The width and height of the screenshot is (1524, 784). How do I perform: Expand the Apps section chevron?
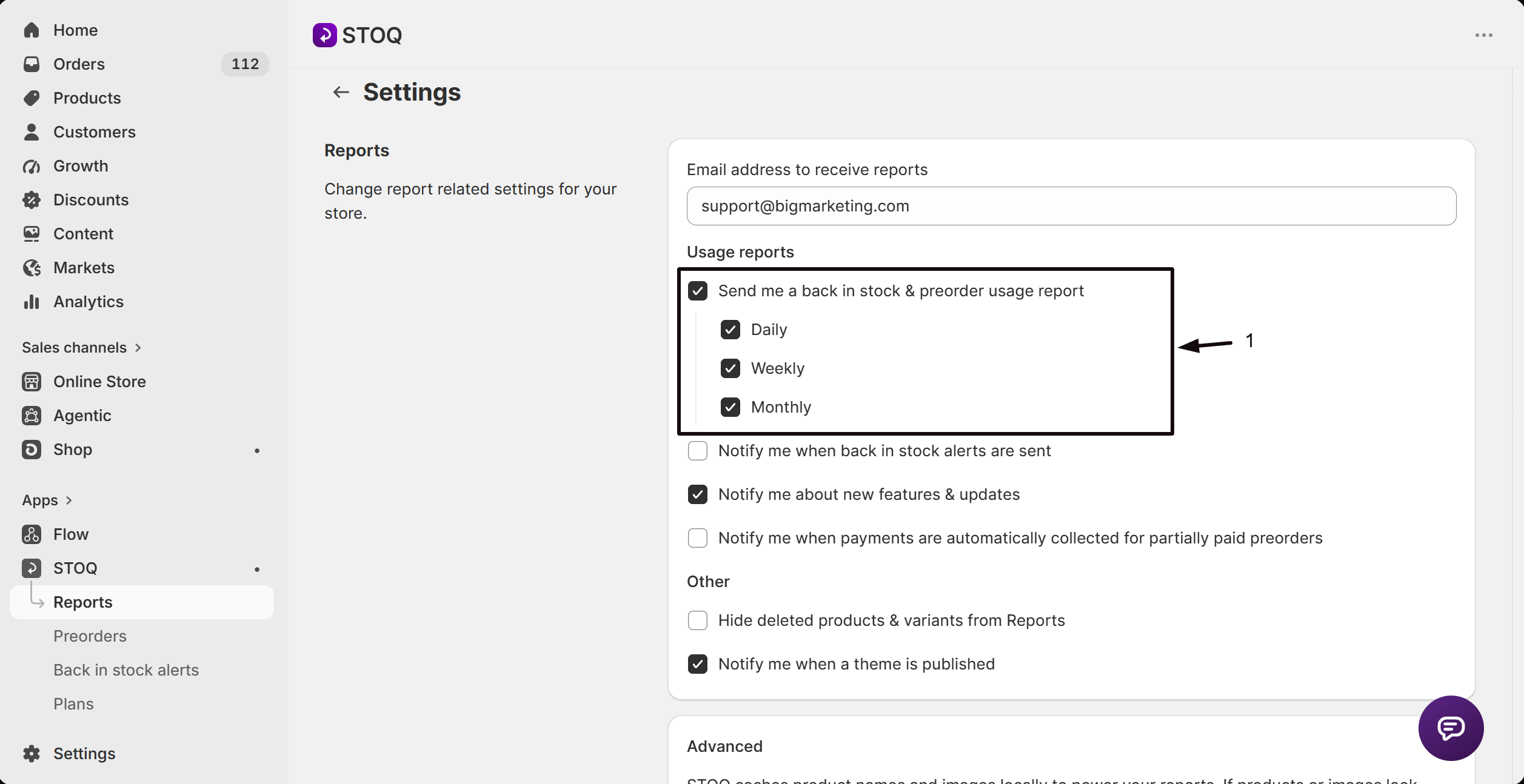69,500
